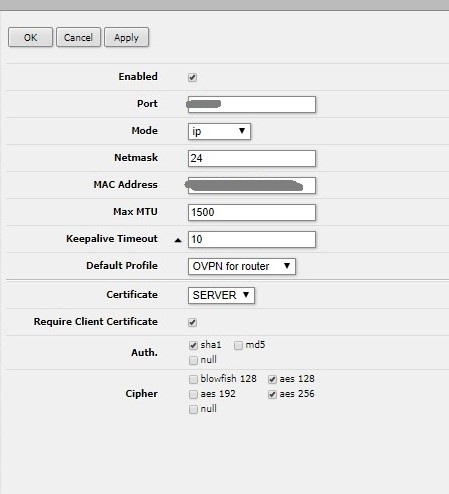Disable the aes 256 cipher
The height and width of the screenshot is (494, 449).
272,394
